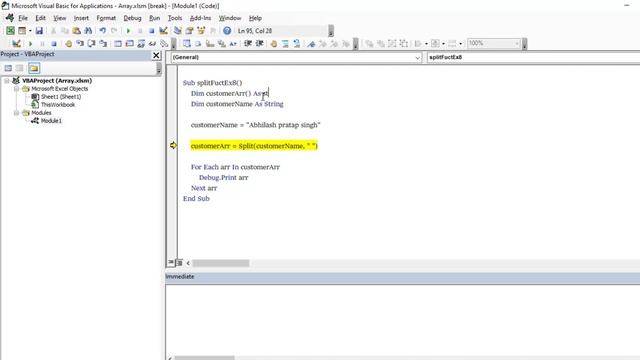Viewport: 640px width, 360px height.
Task: Show List Properties/Methods from Edit toolbar
Action: click(x=187, y=43)
